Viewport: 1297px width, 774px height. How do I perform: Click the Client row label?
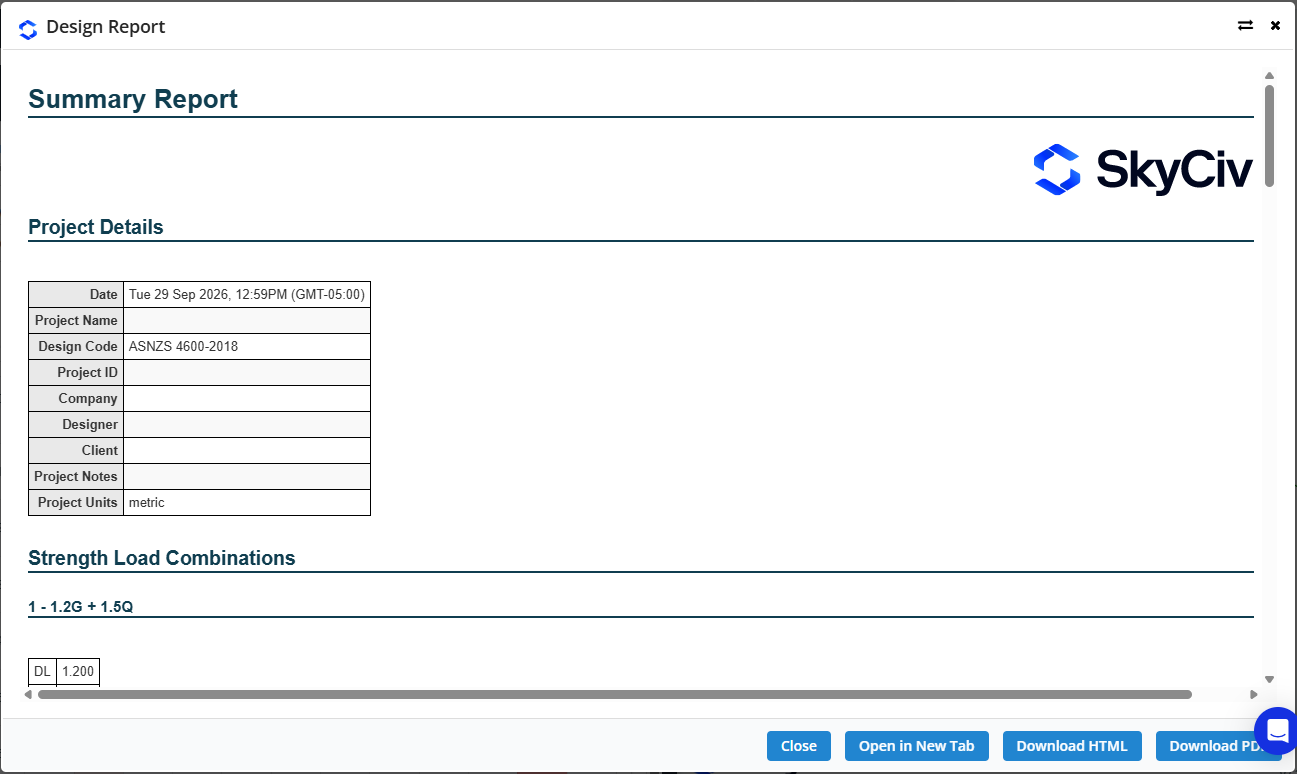pos(76,451)
